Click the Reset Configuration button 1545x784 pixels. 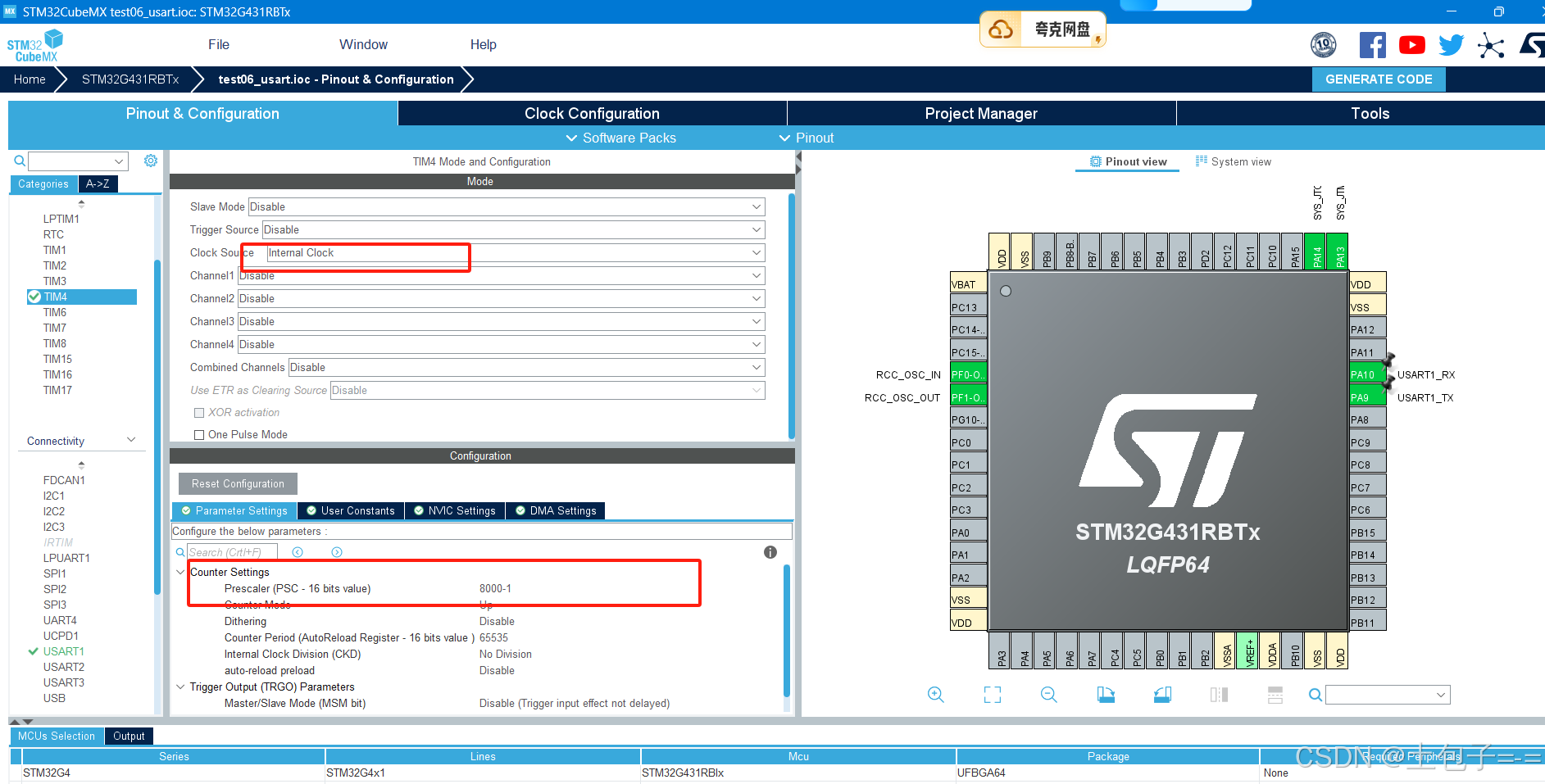(x=238, y=483)
